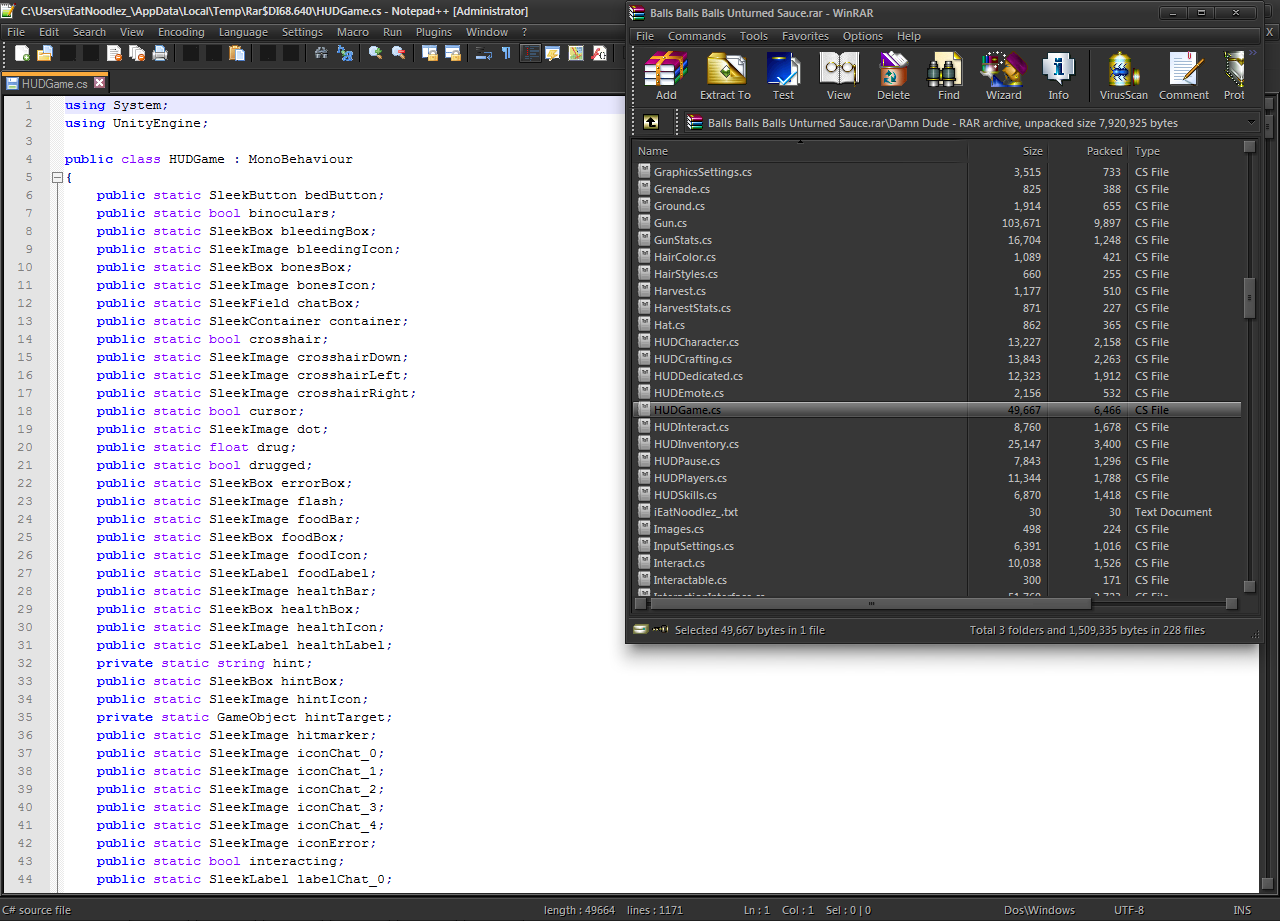Click line number 20 in editor margin

click(x=26, y=447)
